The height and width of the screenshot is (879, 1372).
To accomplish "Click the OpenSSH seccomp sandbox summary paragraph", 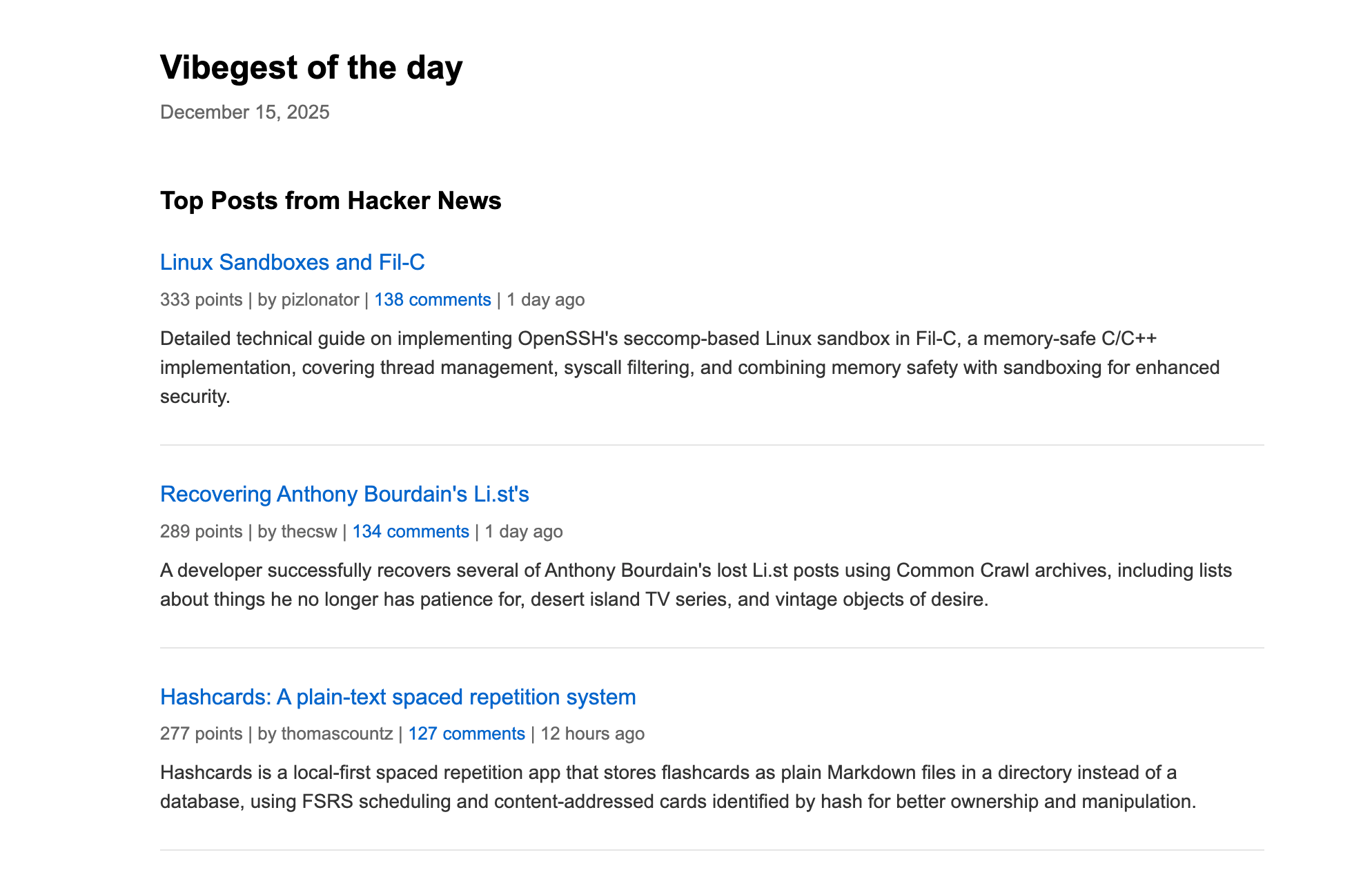I will coord(689,367).
